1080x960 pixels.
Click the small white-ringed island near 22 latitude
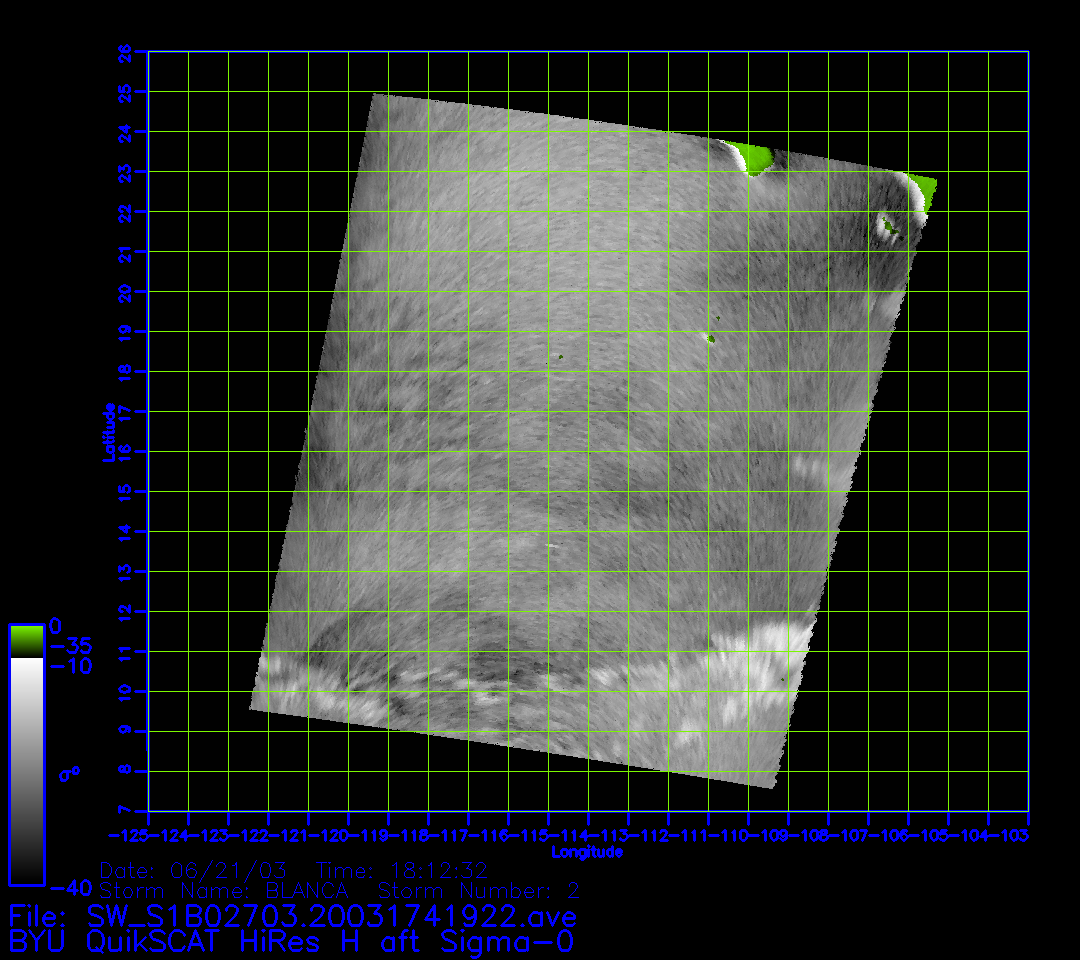[886, 226]
